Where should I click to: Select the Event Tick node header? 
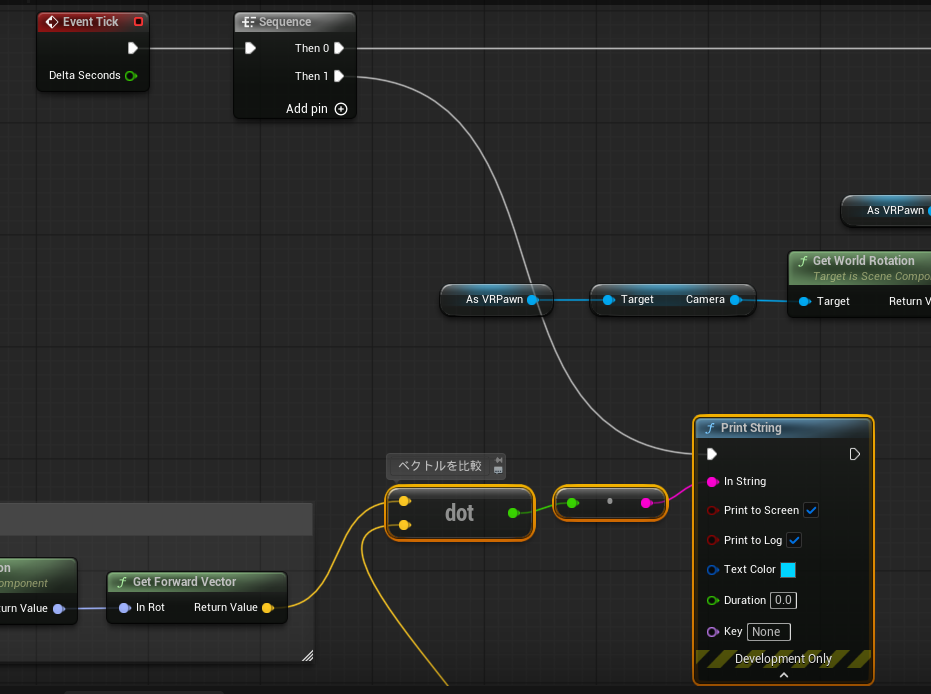coord(93,22)
